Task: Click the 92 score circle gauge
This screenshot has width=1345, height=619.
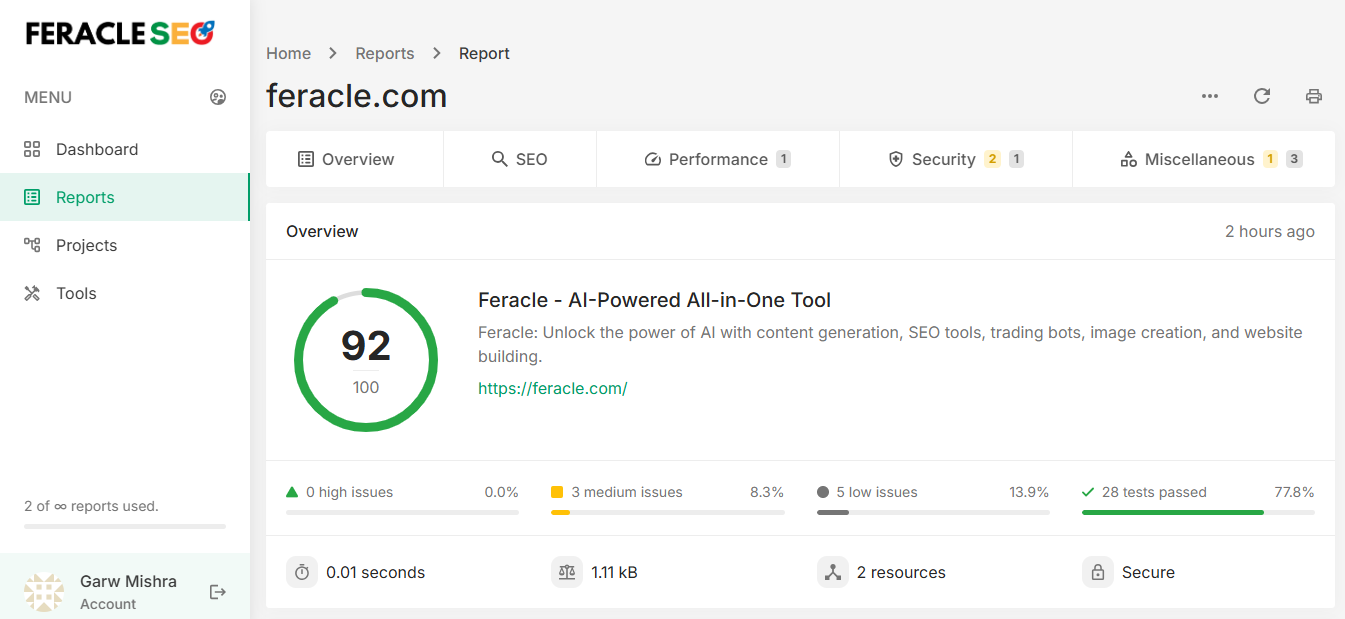Action: pyautogui.click(x=366, y=360)
